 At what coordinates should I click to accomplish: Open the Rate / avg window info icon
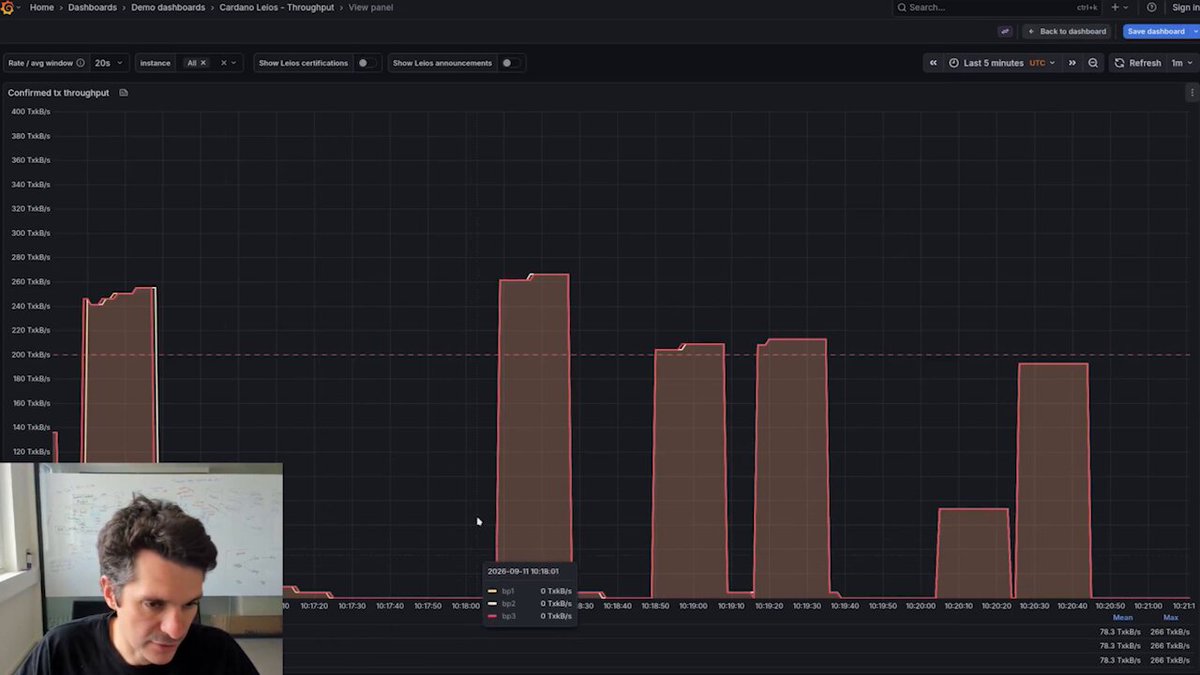point(80,63)
